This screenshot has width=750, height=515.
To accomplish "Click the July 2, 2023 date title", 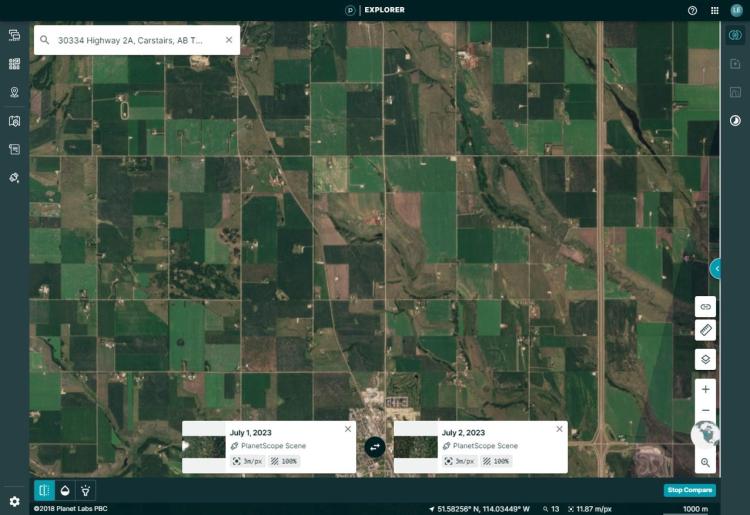I will point(463,433).
